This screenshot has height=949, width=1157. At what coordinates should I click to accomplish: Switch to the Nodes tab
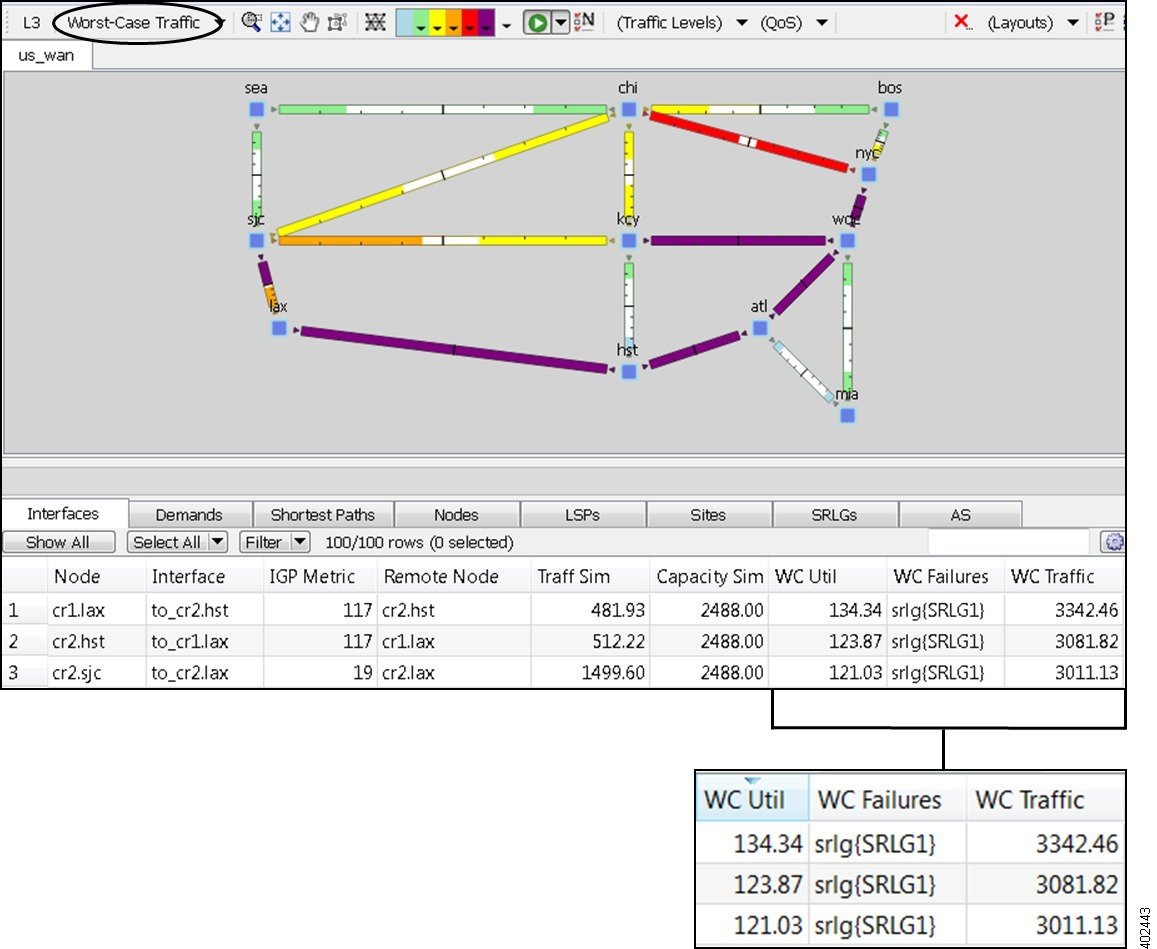click(x=456, y=514)
